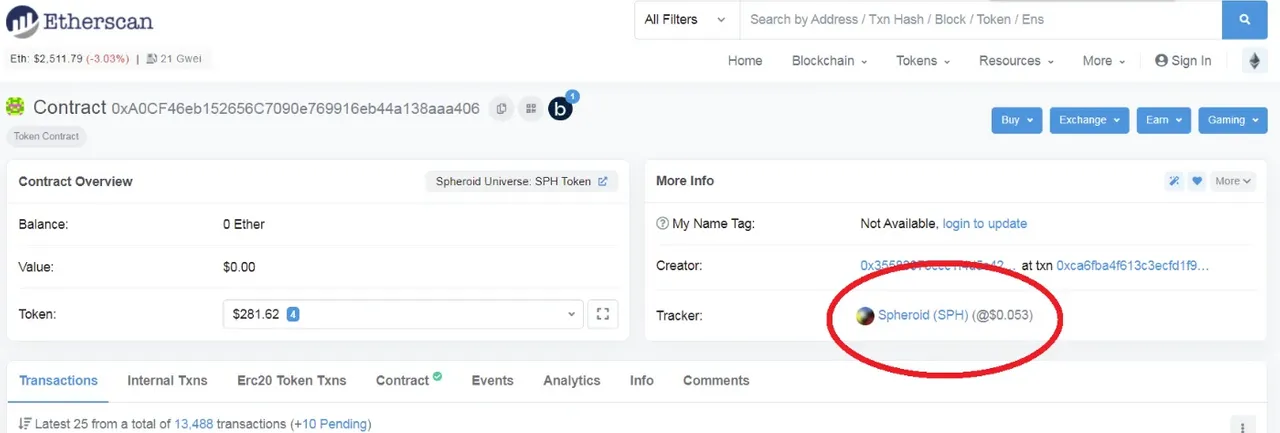Expand the Resources menu
Screen dimensions: 1280x433
(1016, 61)
